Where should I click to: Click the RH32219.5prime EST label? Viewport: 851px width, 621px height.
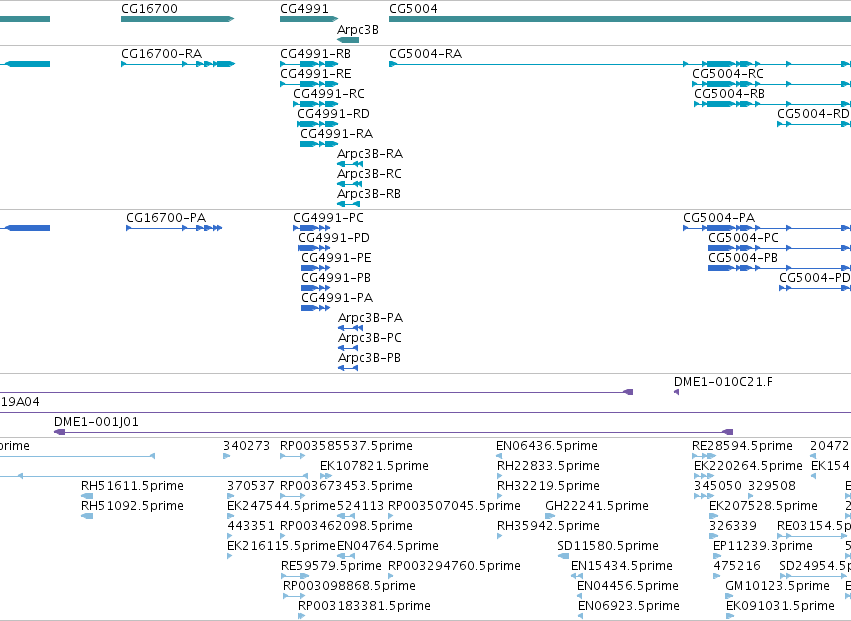tap(548, 486)
